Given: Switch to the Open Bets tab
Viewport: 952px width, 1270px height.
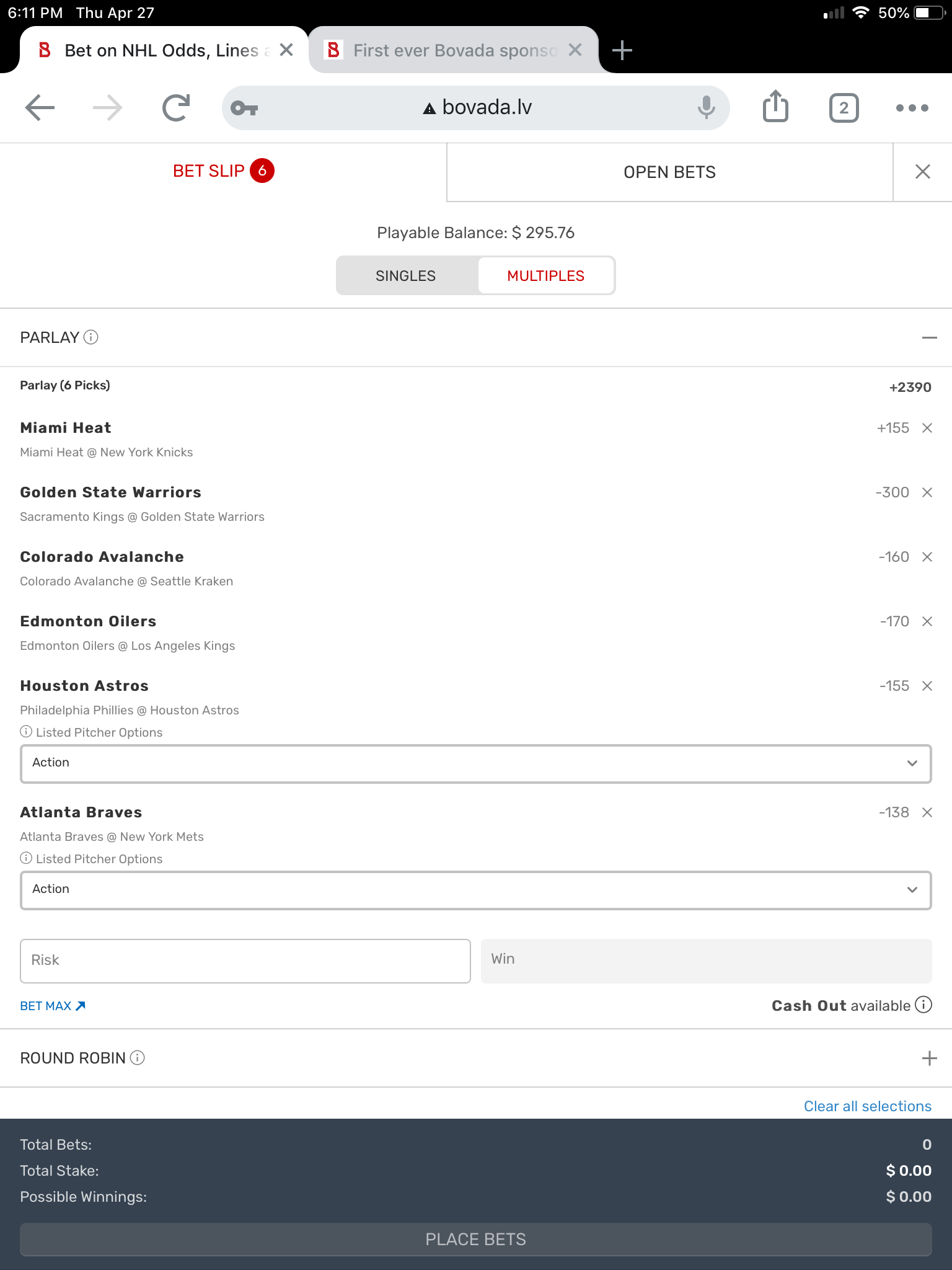Looking at the screenshot, I should [669, 172].
